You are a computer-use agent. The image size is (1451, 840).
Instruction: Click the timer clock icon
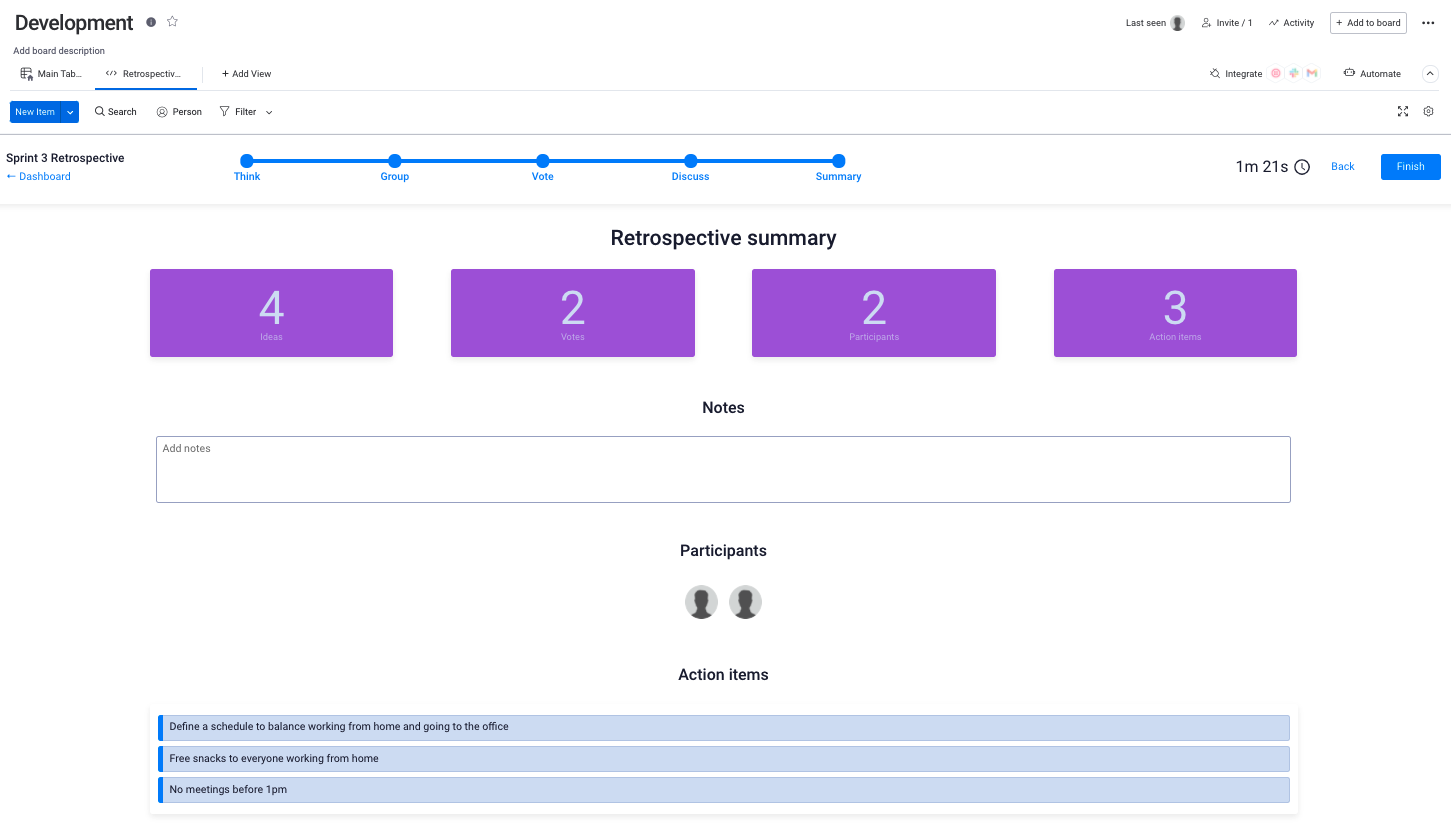click(x=1302, y=167)
